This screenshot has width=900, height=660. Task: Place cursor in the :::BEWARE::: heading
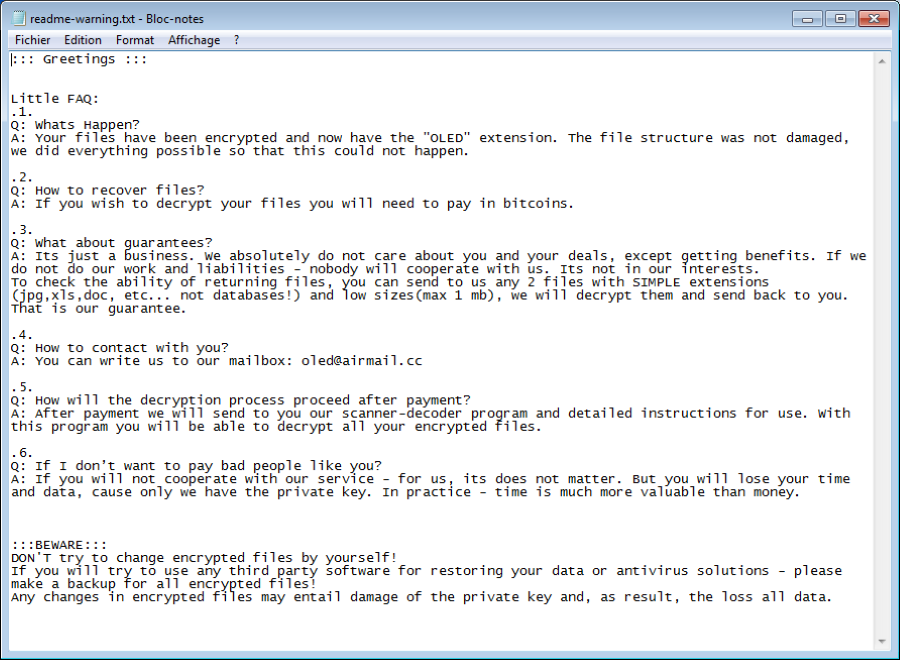(59, 545)
